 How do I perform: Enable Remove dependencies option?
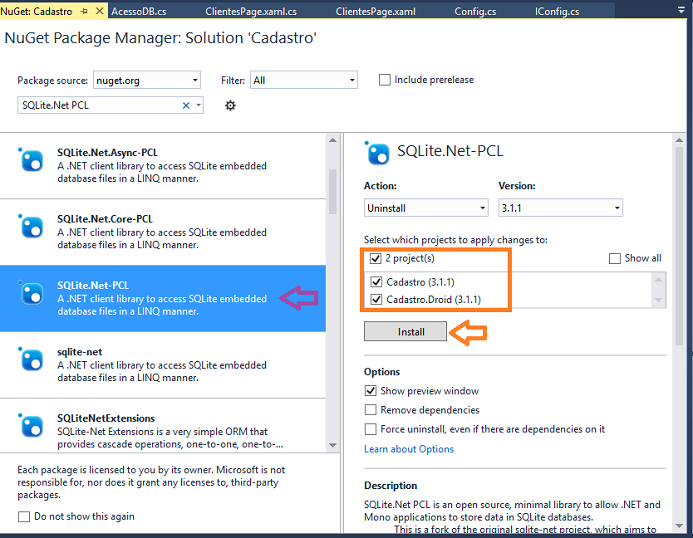[370, 410]
